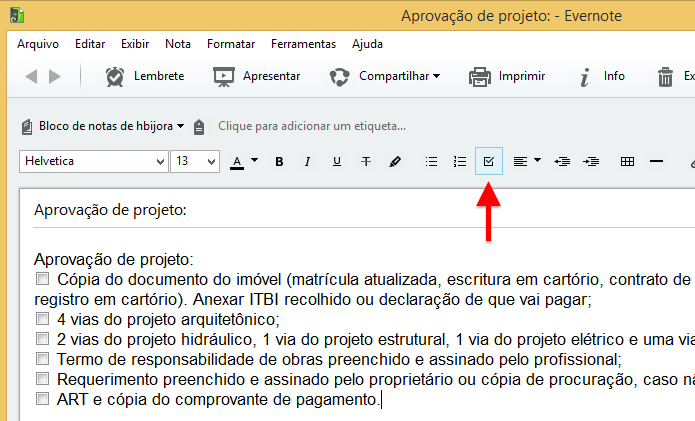Open the Arquivo menu
This screenshot has height=421, width=695.
[x=38, y=44]
